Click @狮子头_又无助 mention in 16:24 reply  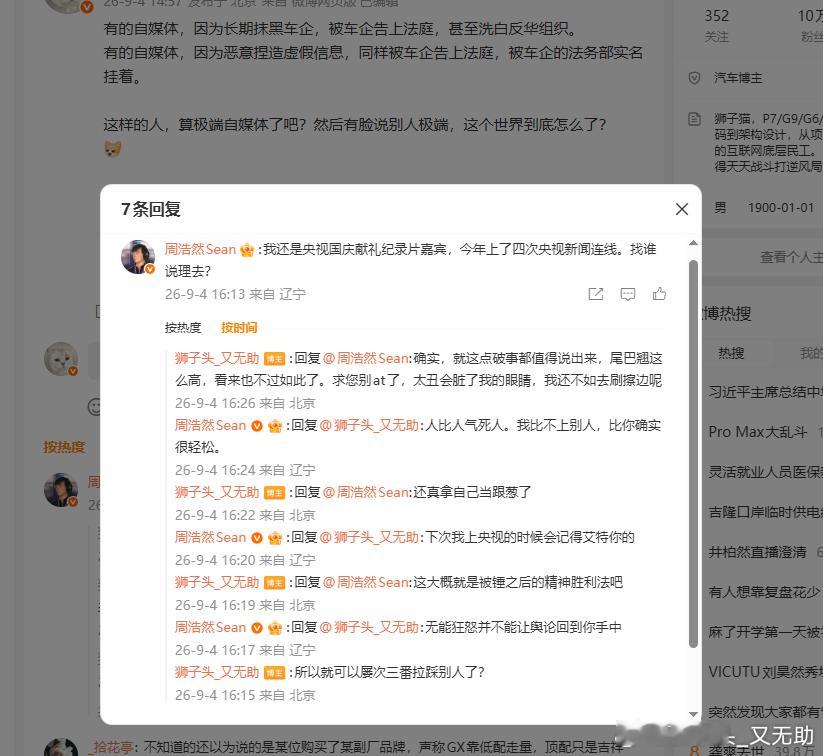coord(369,425)
